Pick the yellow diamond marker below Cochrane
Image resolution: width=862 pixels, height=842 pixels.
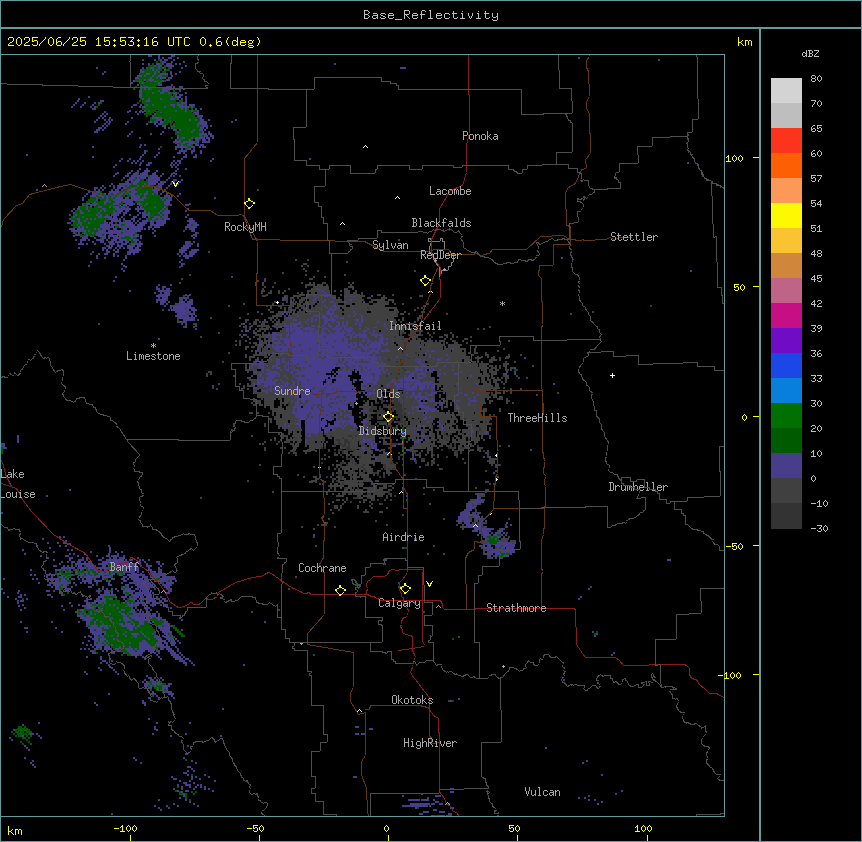[x=340, y=590]
